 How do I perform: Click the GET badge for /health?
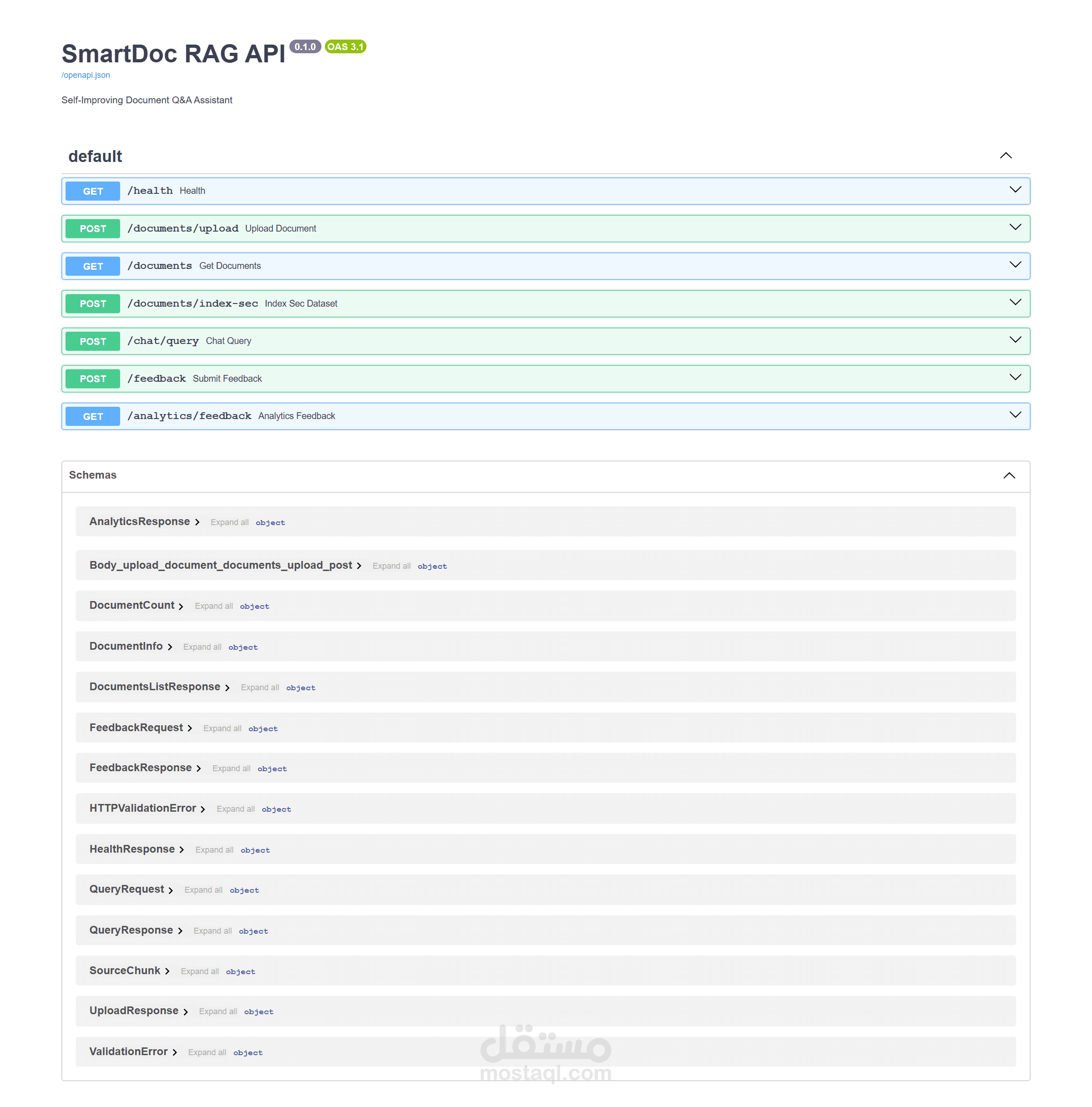point(93,192)
